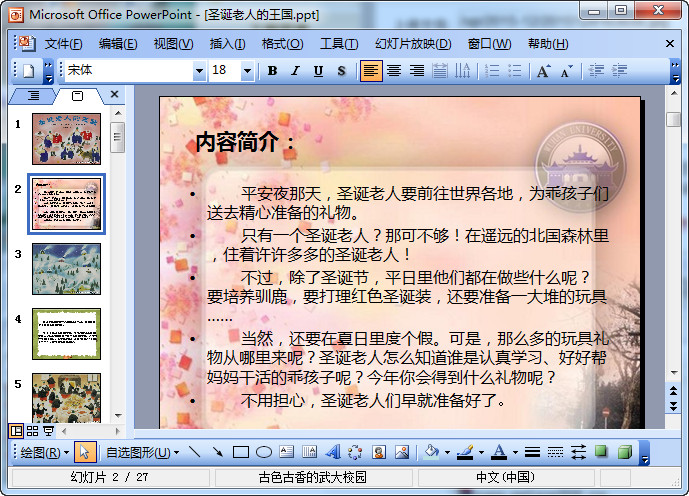The height and width of the screenshot is (496, 689).
Task: Insert a horizontal Text Box
Action: (x=286, y=452)
